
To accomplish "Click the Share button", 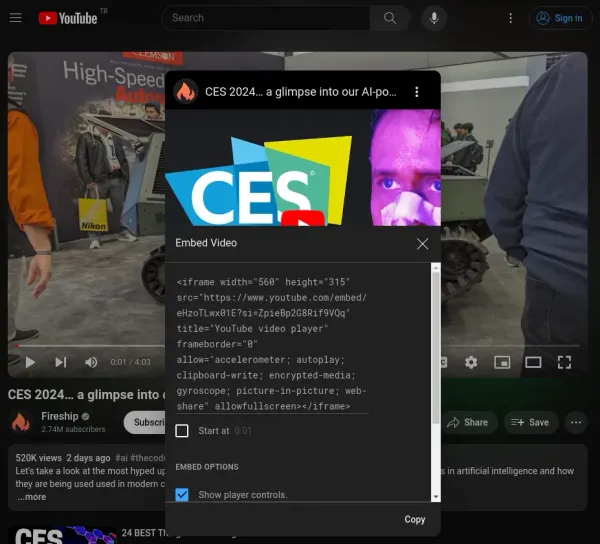I will [469, 422].
